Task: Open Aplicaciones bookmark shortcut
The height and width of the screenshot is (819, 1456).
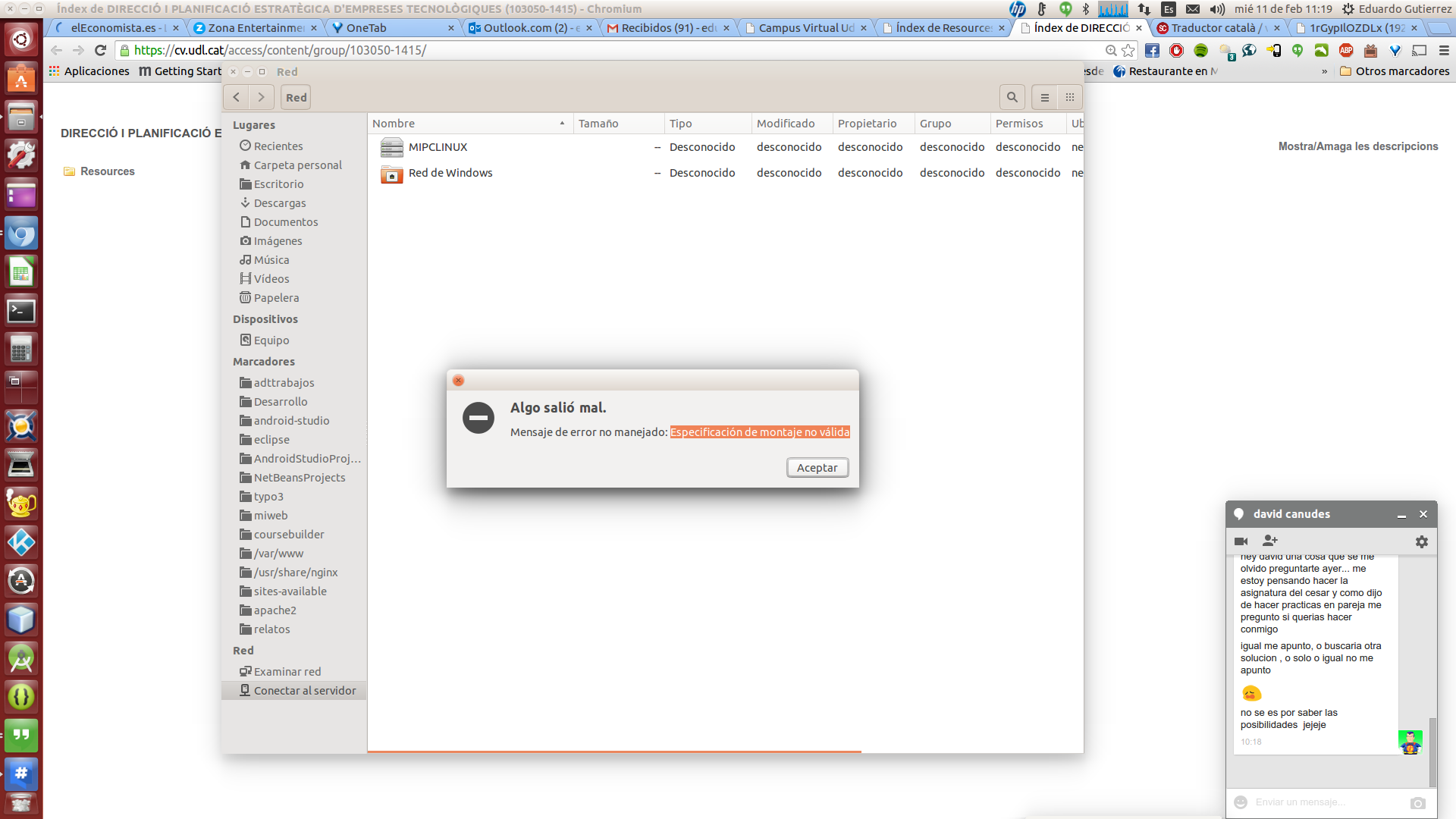Action: tap(89, 71)
